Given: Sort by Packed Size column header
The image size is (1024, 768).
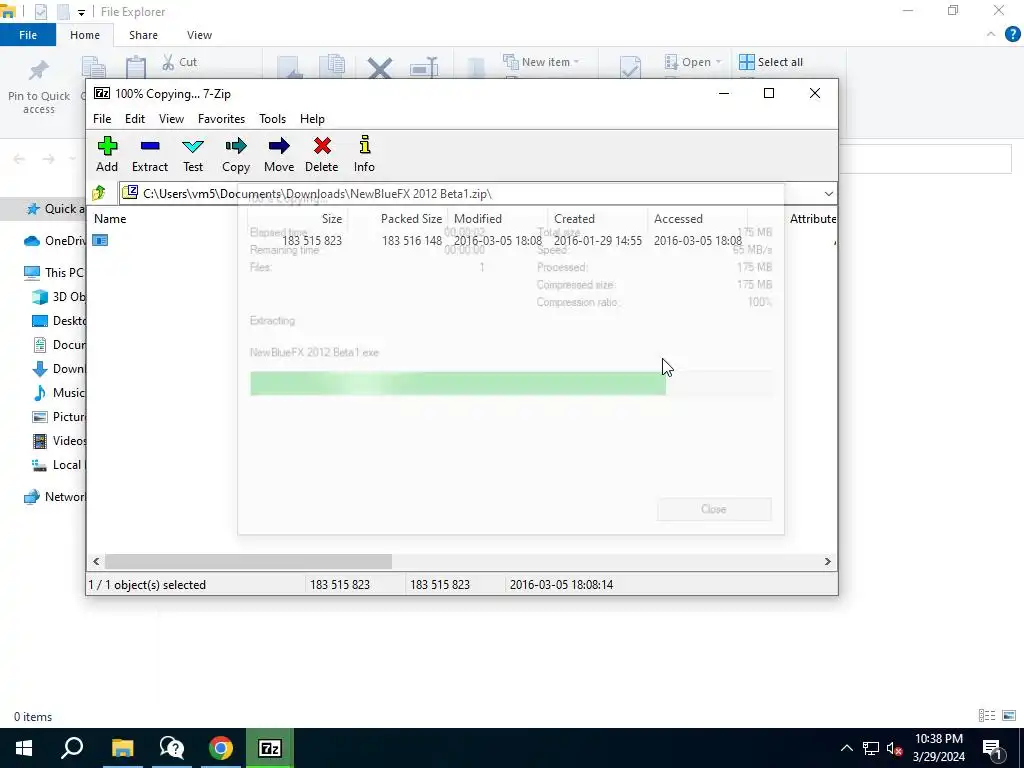Looking at the screenshot, I should 411,219.
